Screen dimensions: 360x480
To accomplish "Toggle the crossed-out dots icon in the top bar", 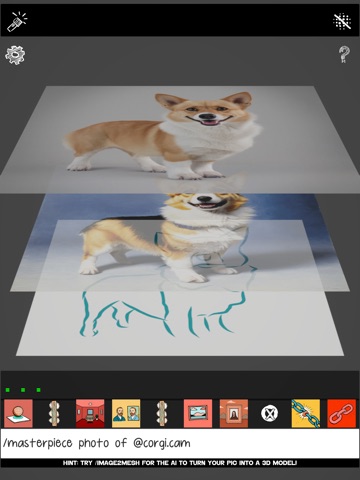I will (342, 22).
